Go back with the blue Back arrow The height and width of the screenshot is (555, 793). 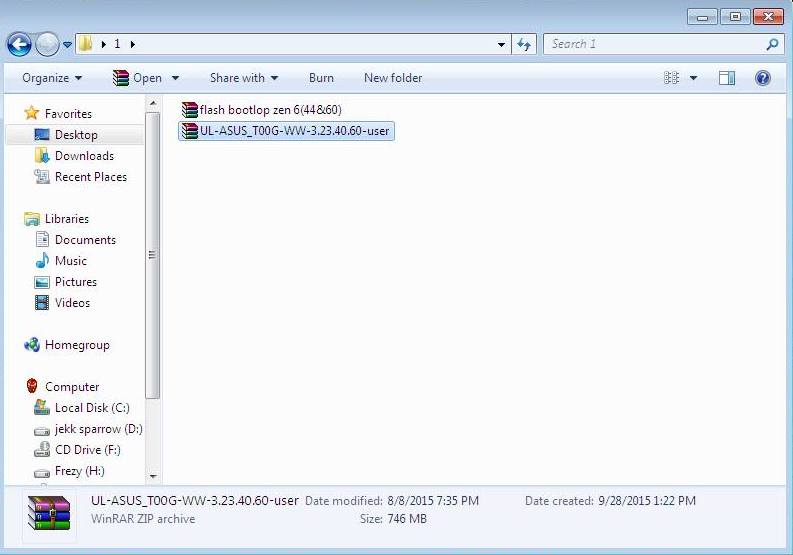tap(19, 45)
